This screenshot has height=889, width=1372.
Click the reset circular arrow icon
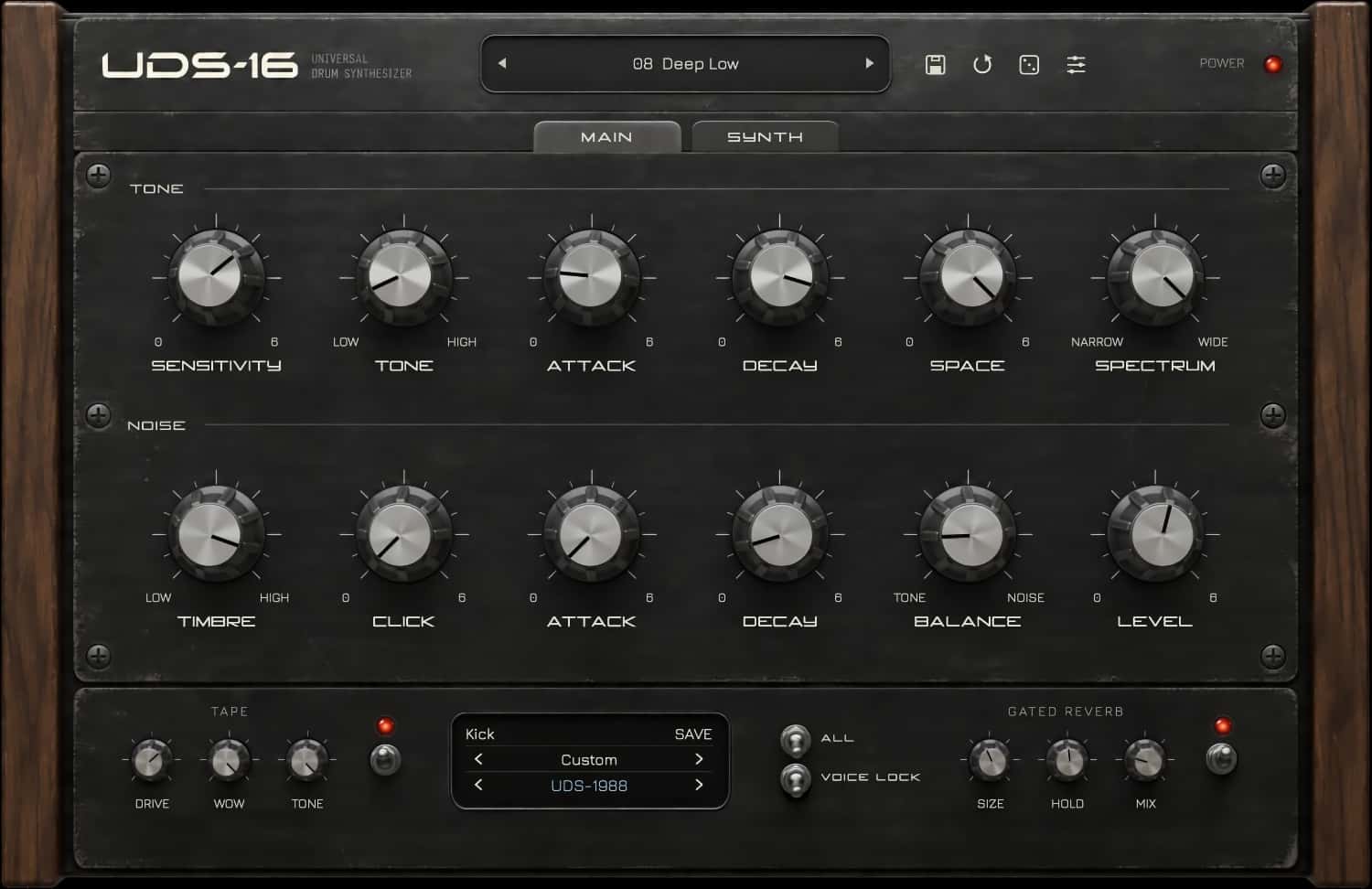tap(982, 64)
